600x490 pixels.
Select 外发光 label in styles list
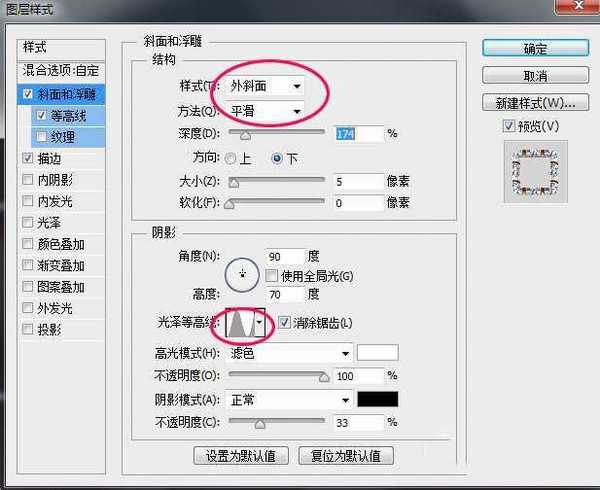coord(55,308)
